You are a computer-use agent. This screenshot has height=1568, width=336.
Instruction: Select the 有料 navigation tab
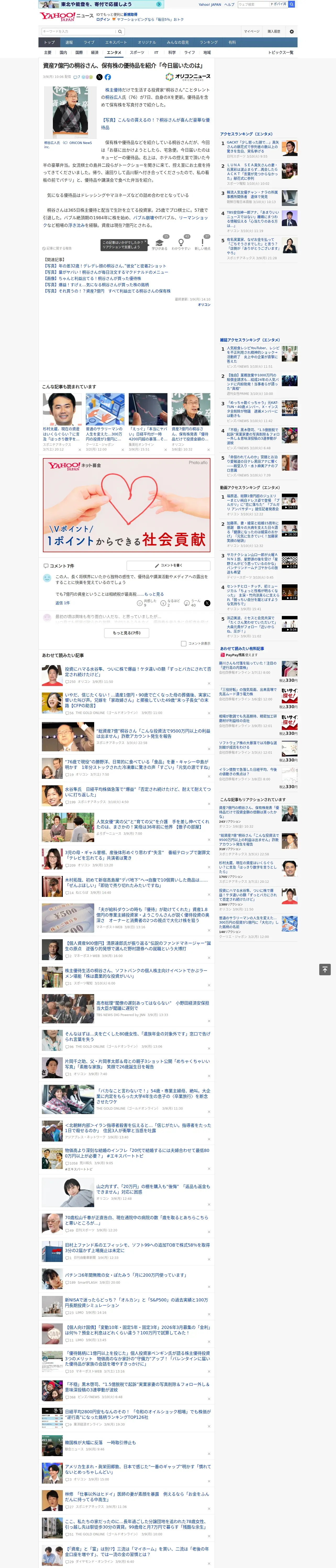[232, 43]
